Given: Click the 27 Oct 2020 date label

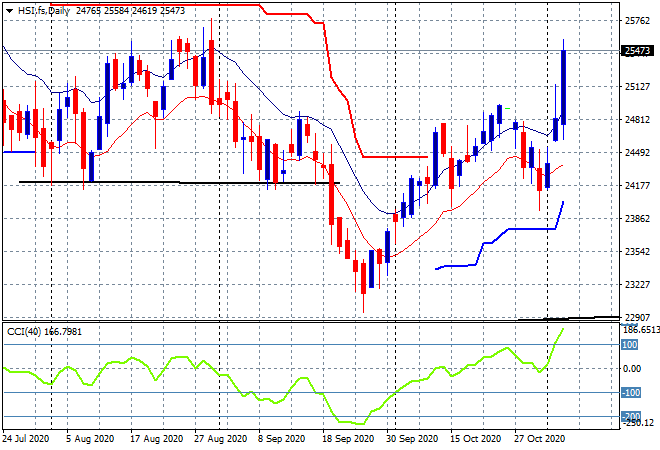Looking at the screenshot, I should pyautogui.click(x=540, y=439).
